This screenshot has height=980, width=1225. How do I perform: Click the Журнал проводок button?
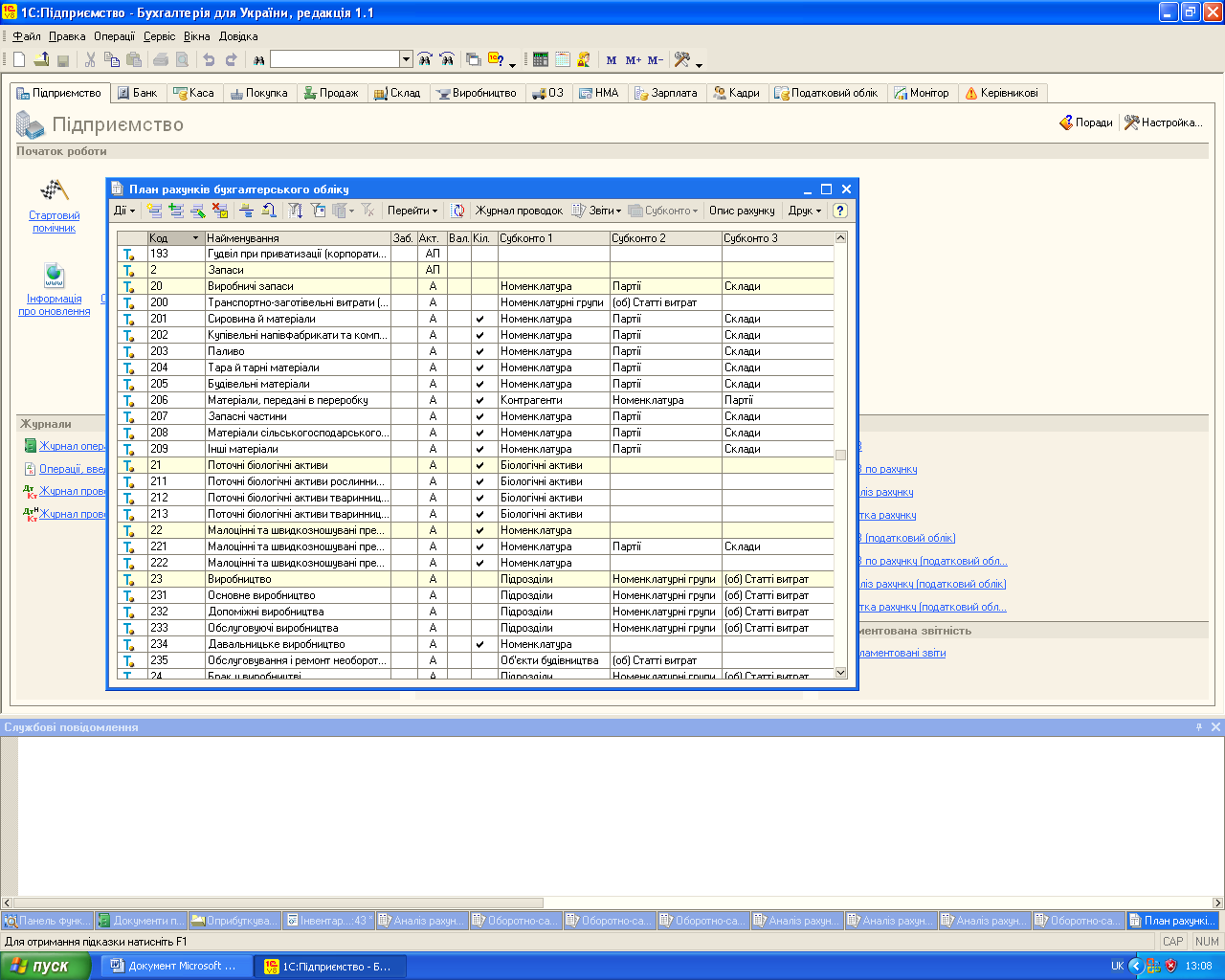[x=519, y=211]
